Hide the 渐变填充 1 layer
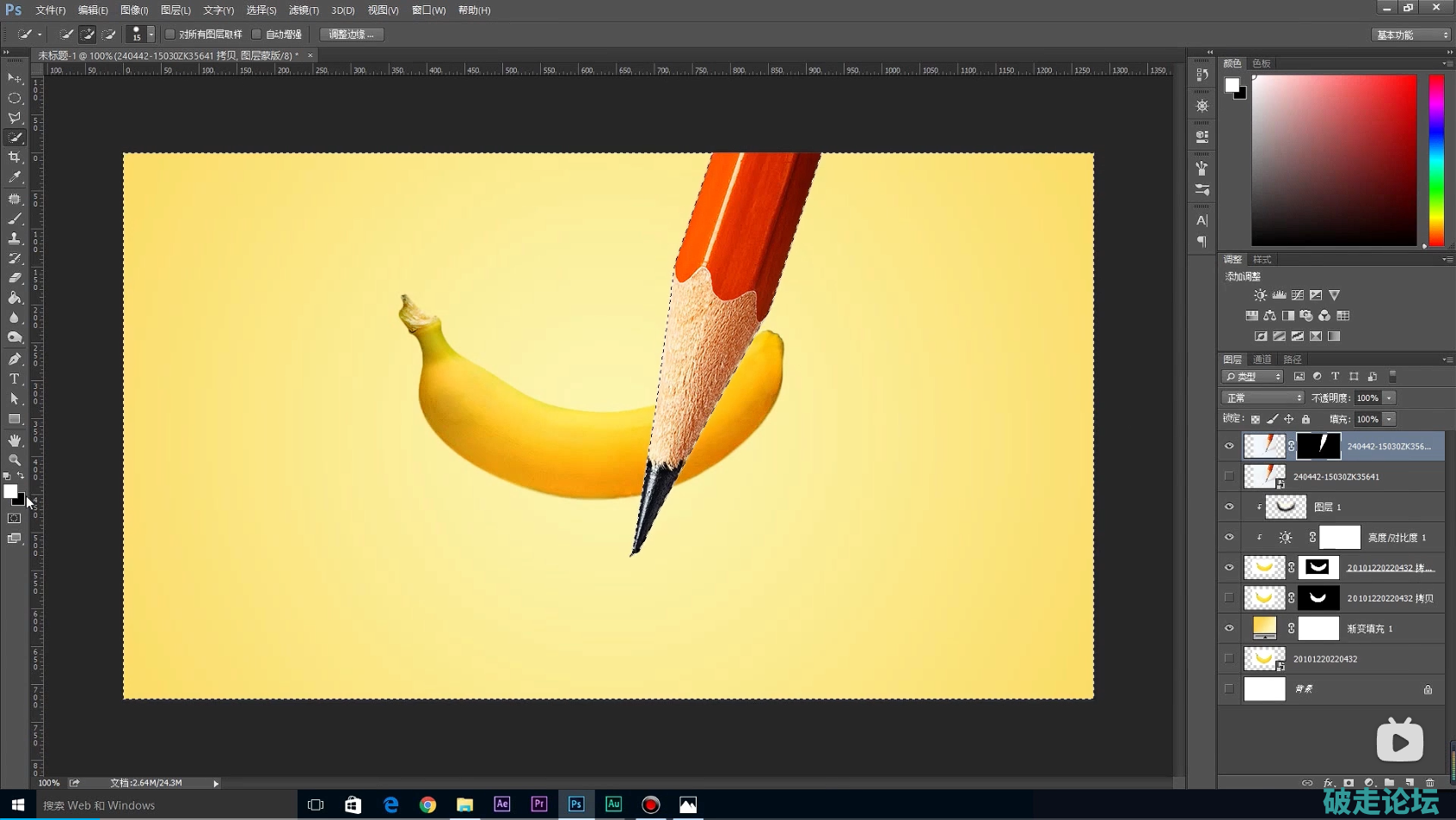 tap(1229, 629)
